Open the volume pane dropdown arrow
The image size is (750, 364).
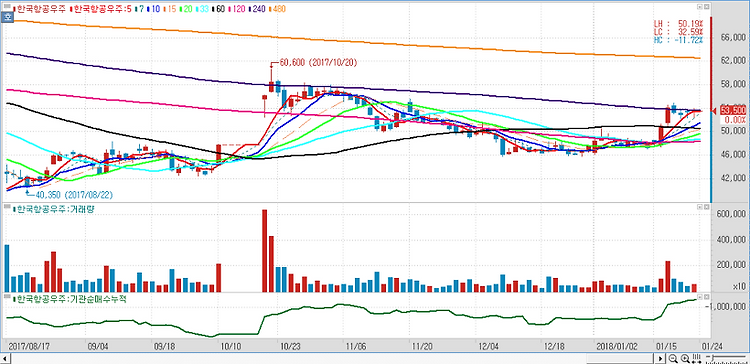[700, 207]
